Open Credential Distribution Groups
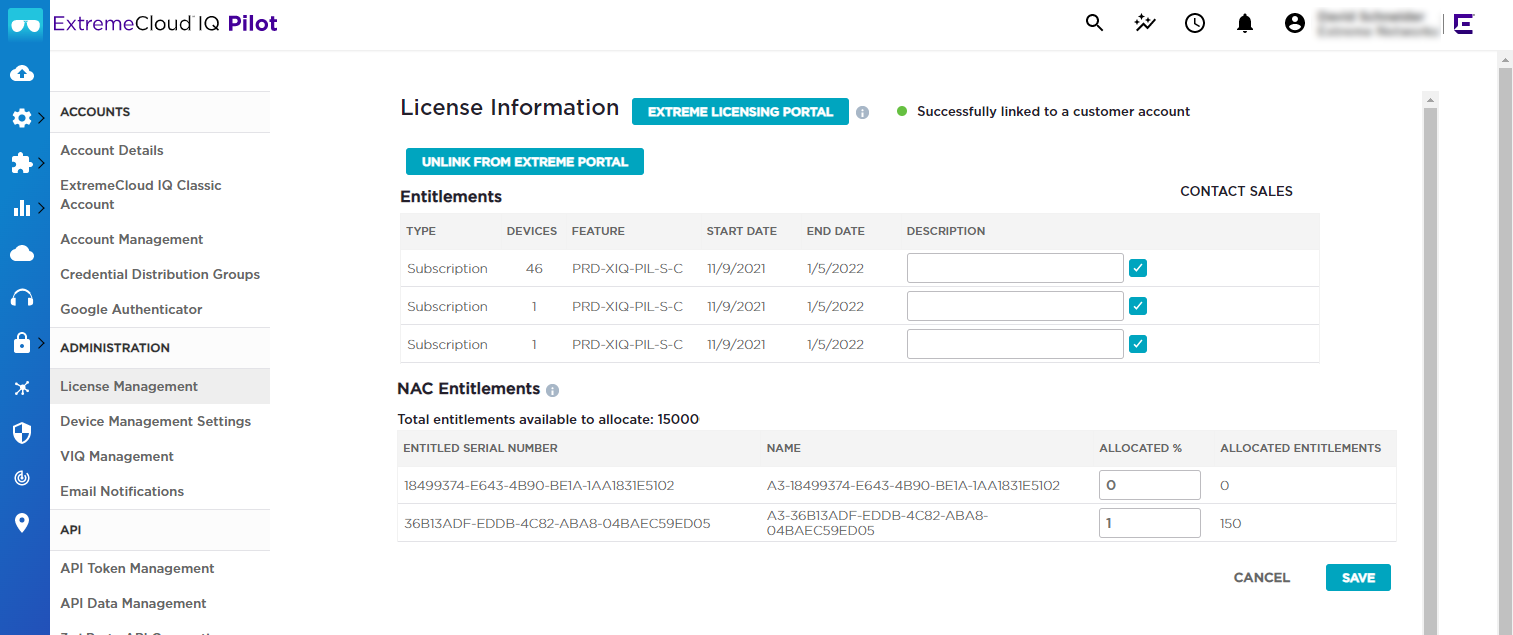The width and height of the screenshot is (1513, 635). [160, 274]
